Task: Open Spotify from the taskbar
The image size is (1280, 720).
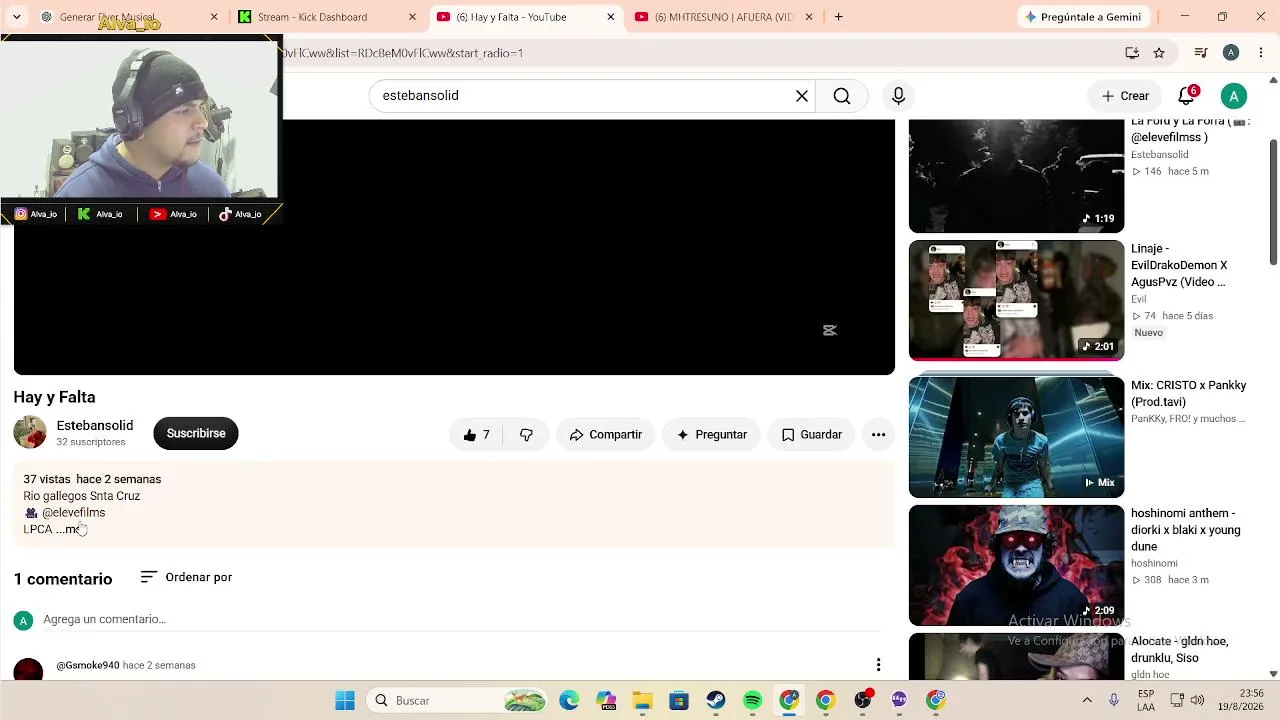Action: (x=753, y=701)
